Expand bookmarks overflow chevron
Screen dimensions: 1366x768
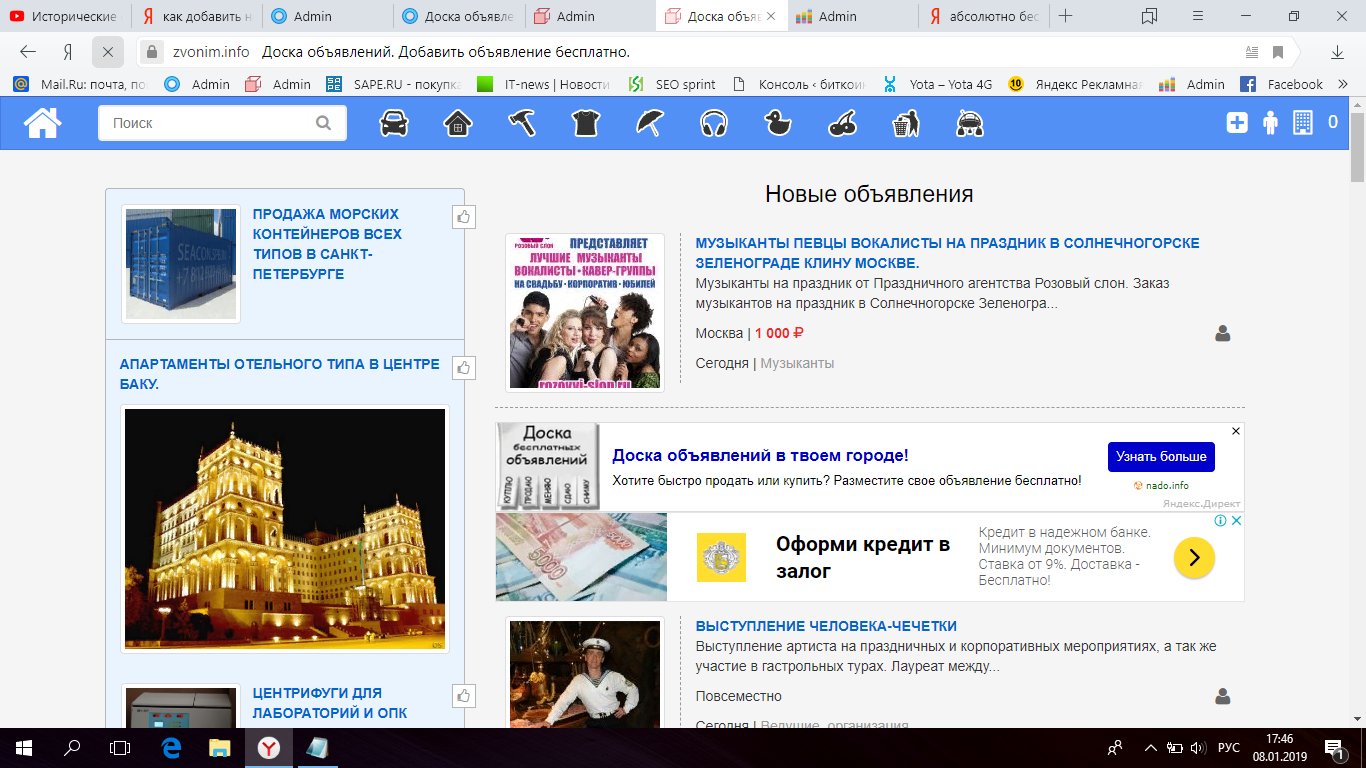click(1341, 84)
